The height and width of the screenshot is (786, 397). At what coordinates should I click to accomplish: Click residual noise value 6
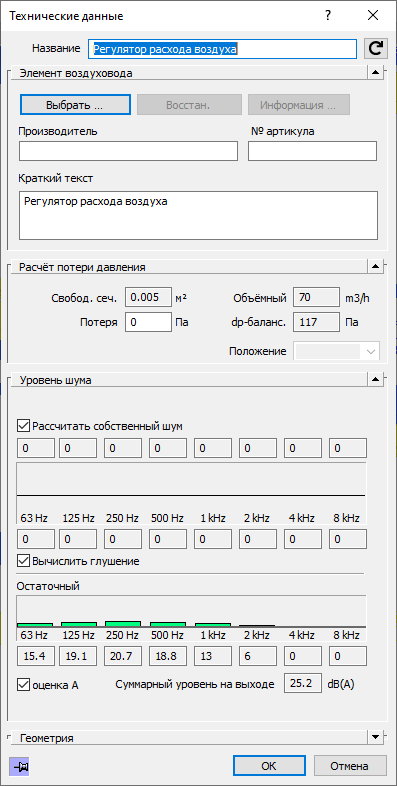(x=258, y=656)
